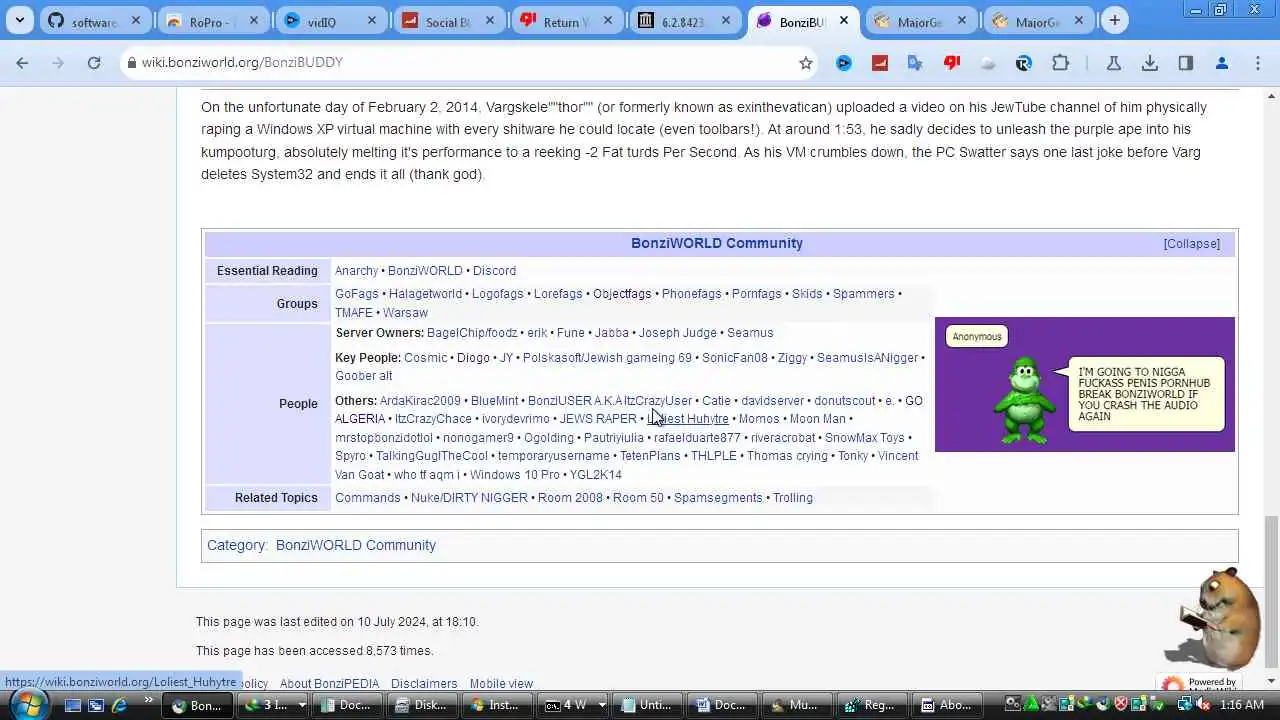Click the reading hamster desktop assistant character

(1213, 620)
